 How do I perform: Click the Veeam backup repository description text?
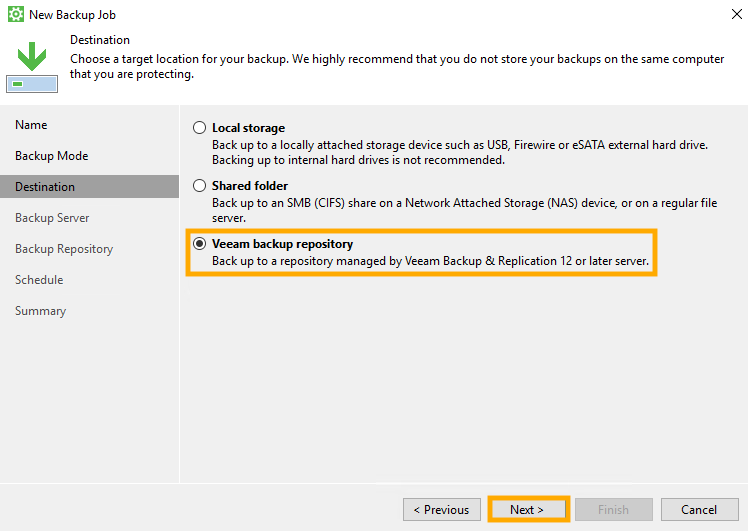[430, 262]
